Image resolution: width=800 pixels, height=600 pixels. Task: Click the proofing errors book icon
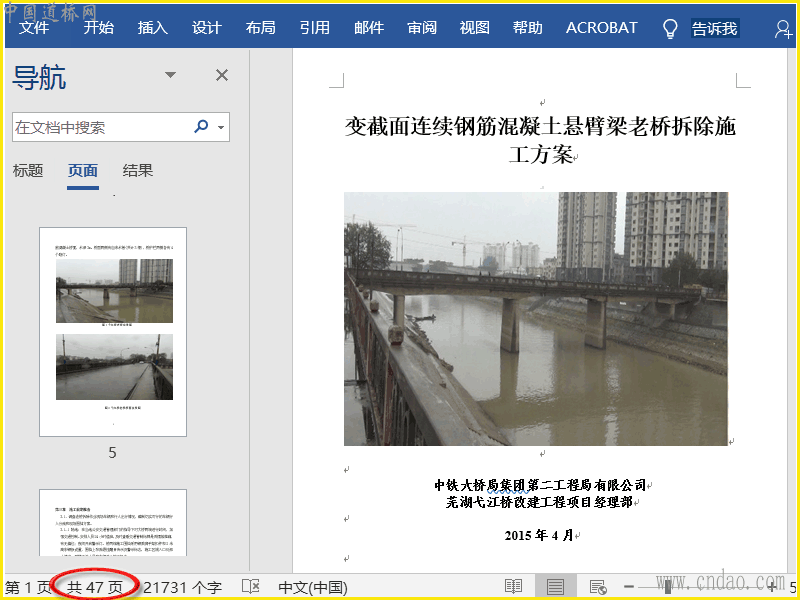tap(251, 587)
